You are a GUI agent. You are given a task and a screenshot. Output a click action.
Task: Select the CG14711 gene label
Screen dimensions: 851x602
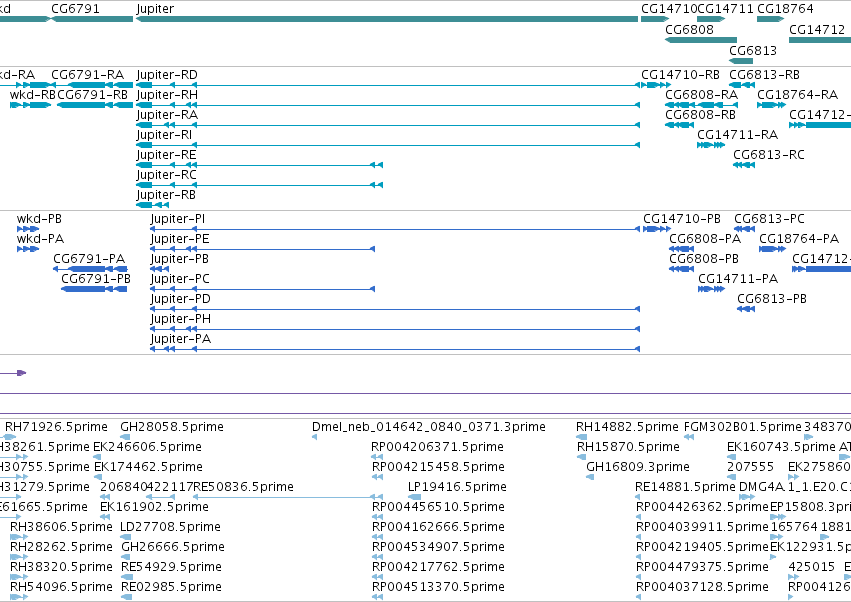[725, 9]
